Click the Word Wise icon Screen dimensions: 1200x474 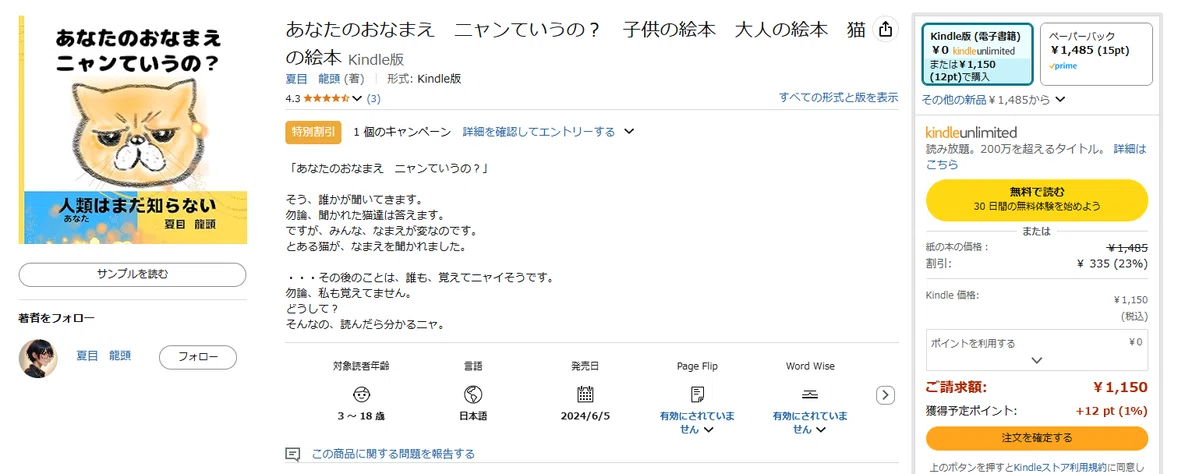pyautogui.click(x=810, y=394)
